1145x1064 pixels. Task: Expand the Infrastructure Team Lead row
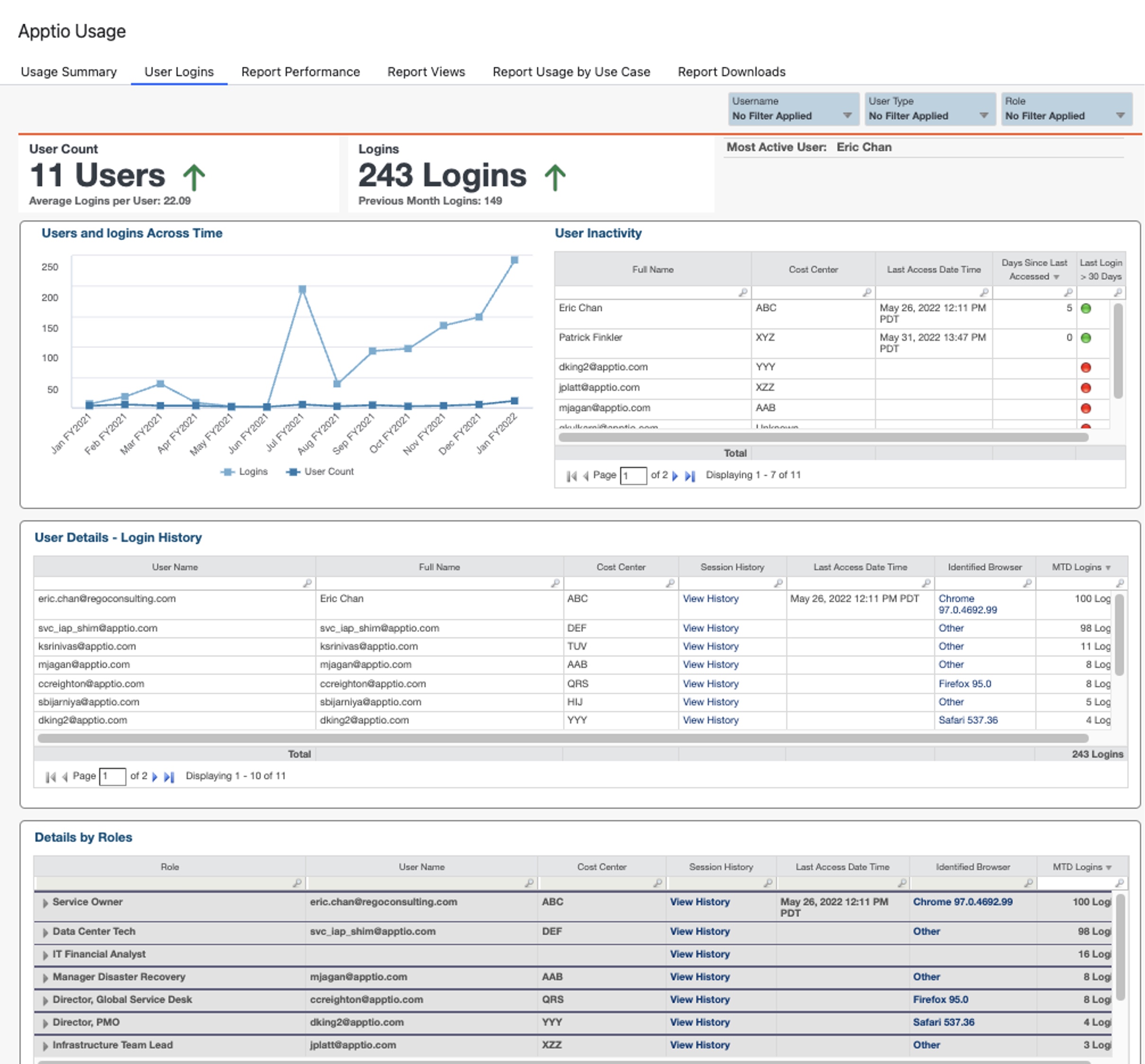[45, 1046]
